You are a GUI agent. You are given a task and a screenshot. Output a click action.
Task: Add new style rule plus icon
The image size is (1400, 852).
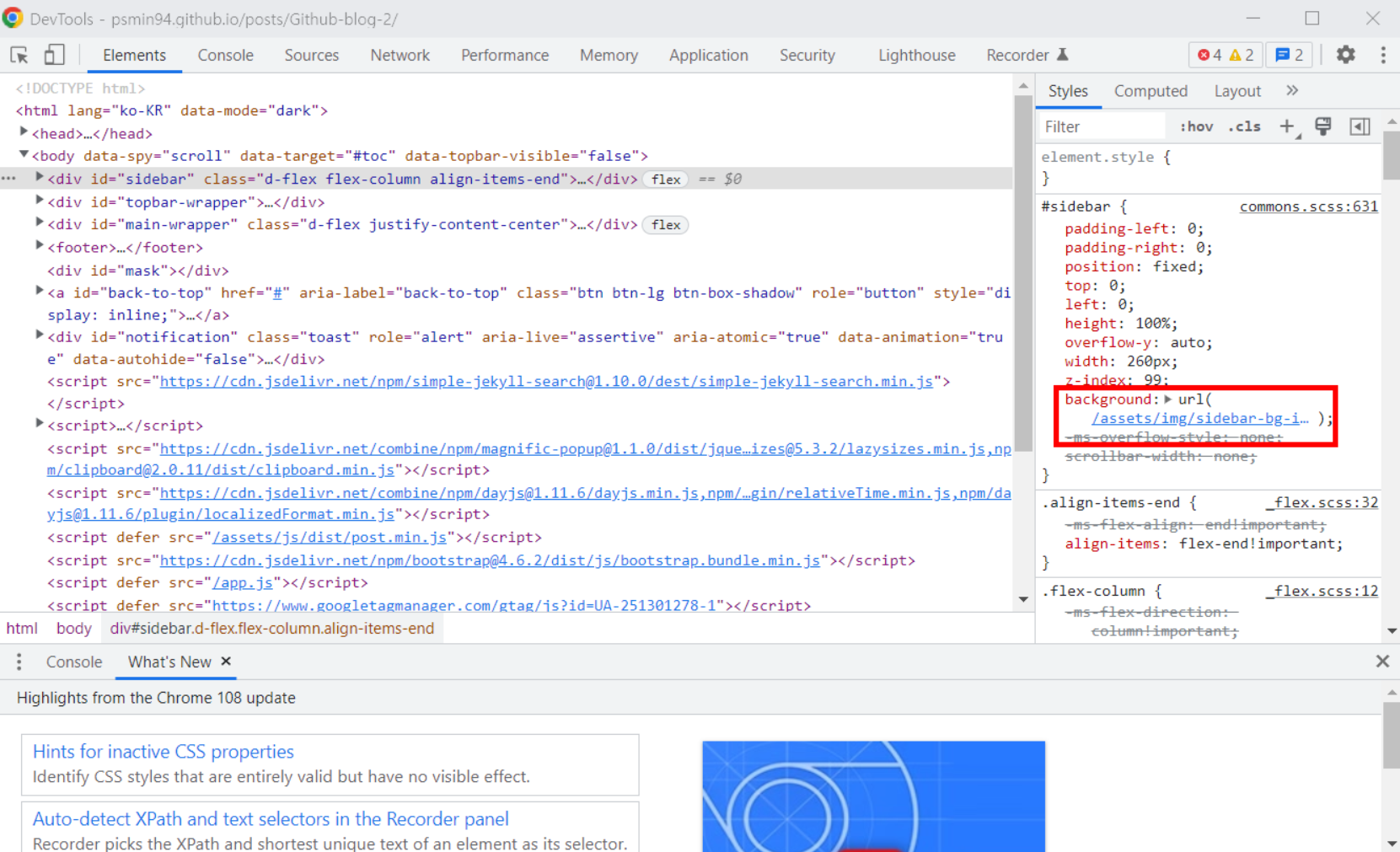tap(1287, 126)
